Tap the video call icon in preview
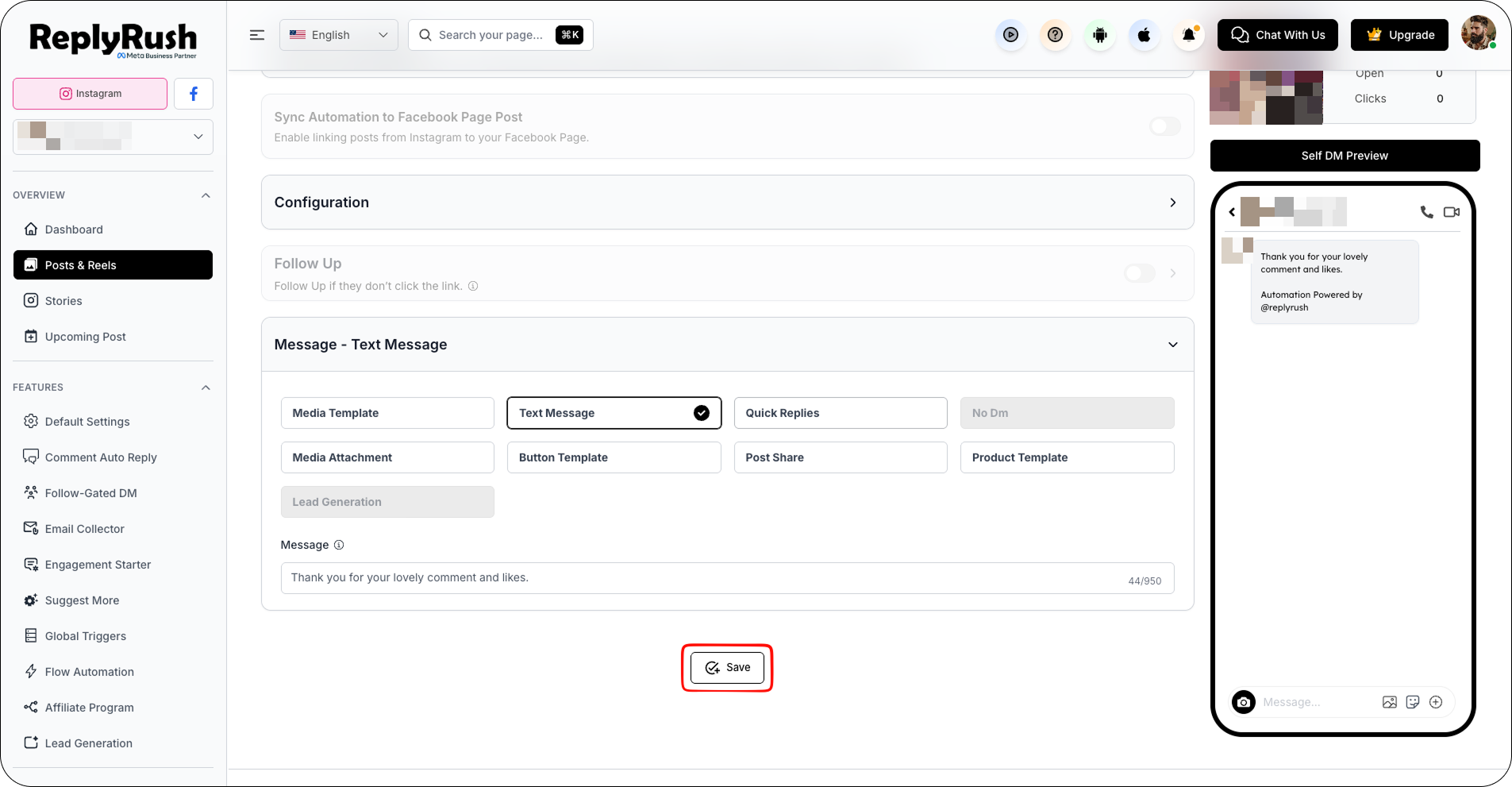1512x787 pixels. pos(1452,212)
